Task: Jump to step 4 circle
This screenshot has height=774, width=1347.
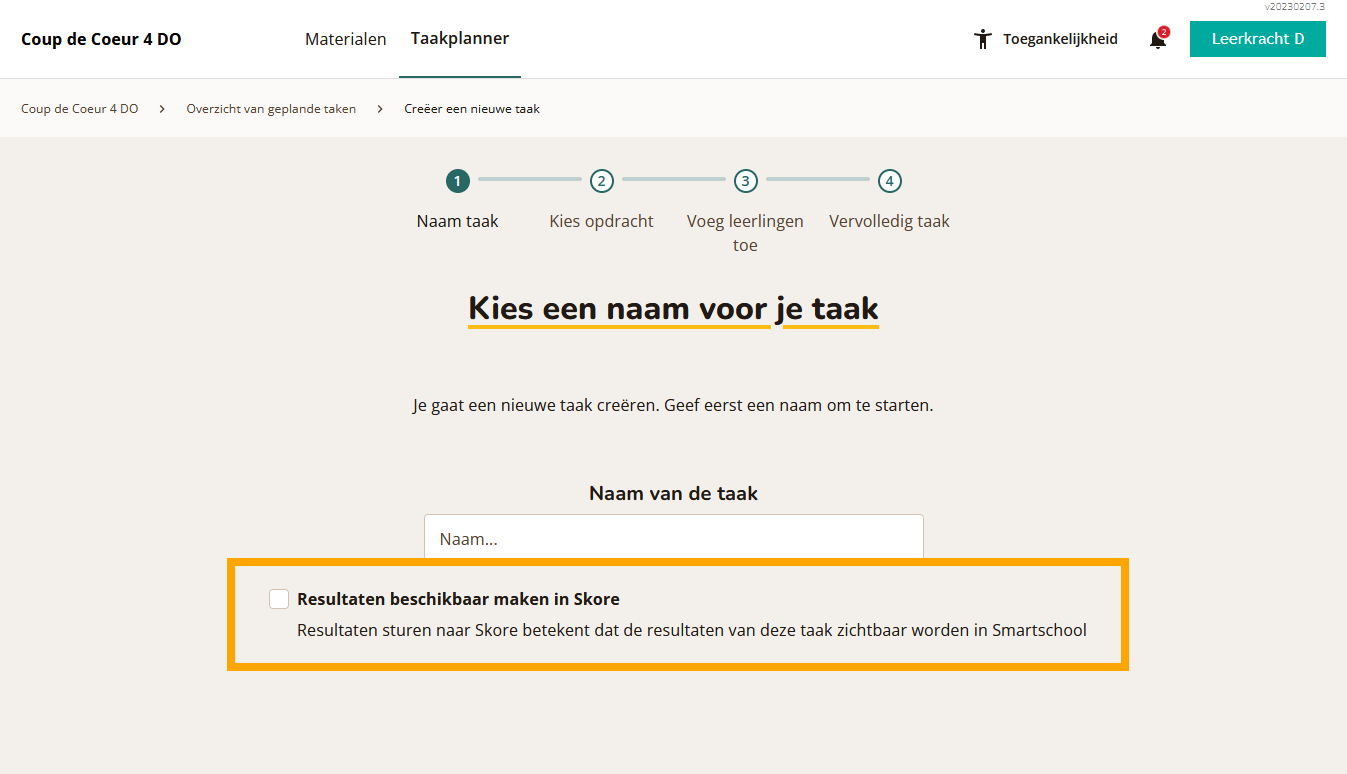Action: click(890, 181)
